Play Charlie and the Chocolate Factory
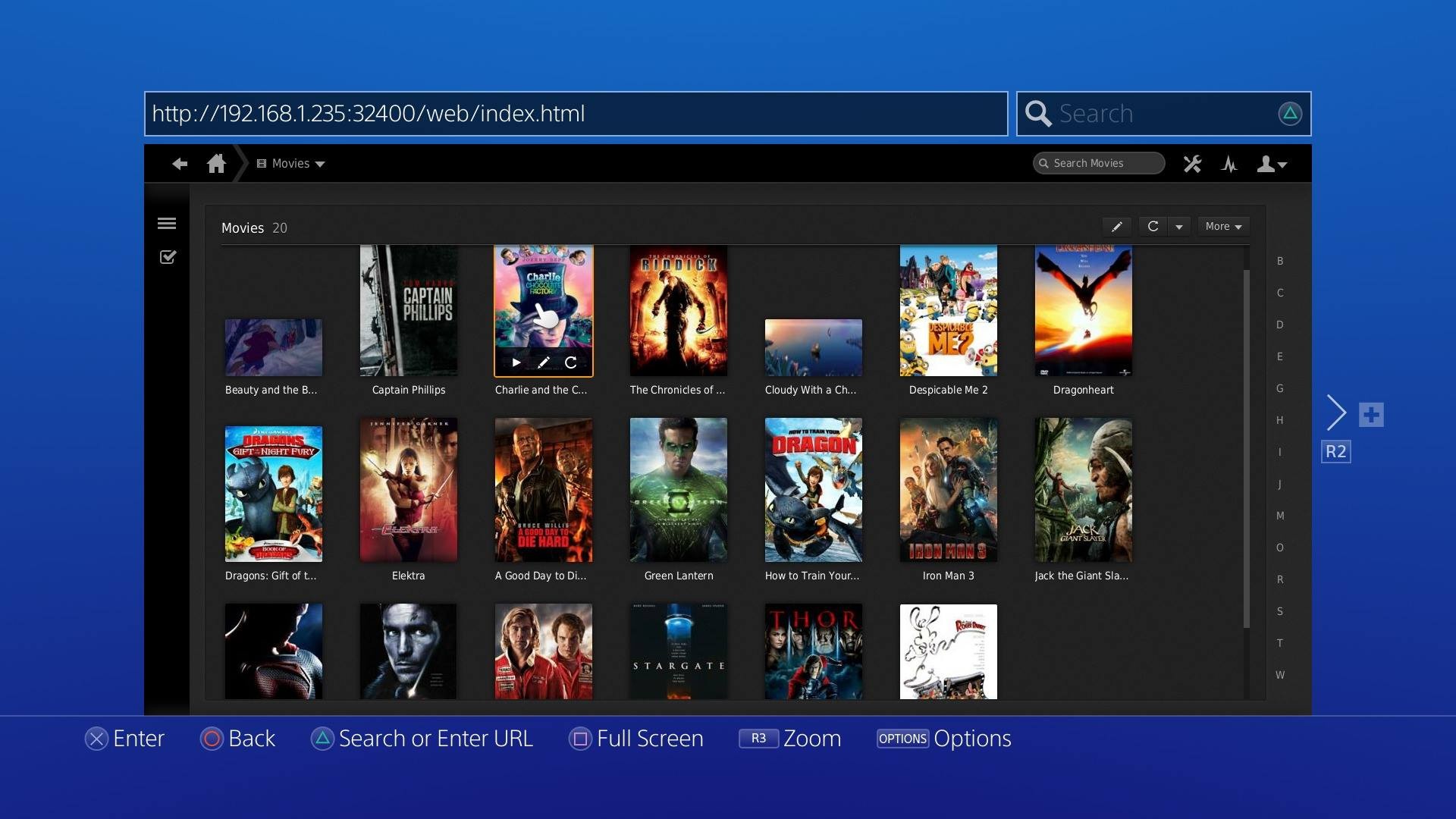This screenshot has height=819, width=1456. 516,362
